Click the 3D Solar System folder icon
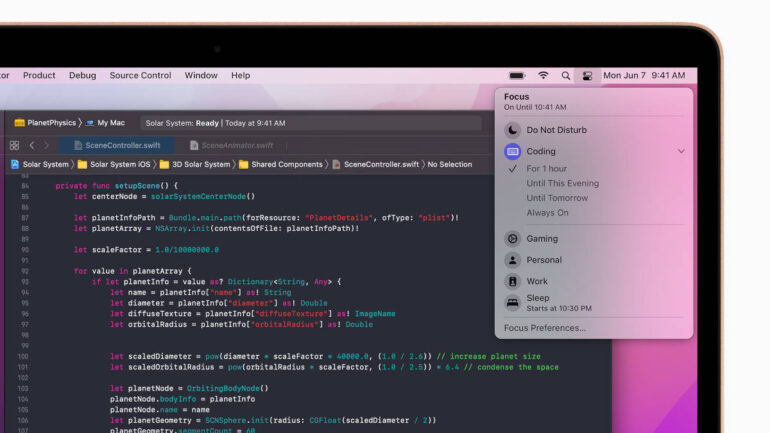The height and width of the screenshot is (433, 770). [x=165, y=164]
